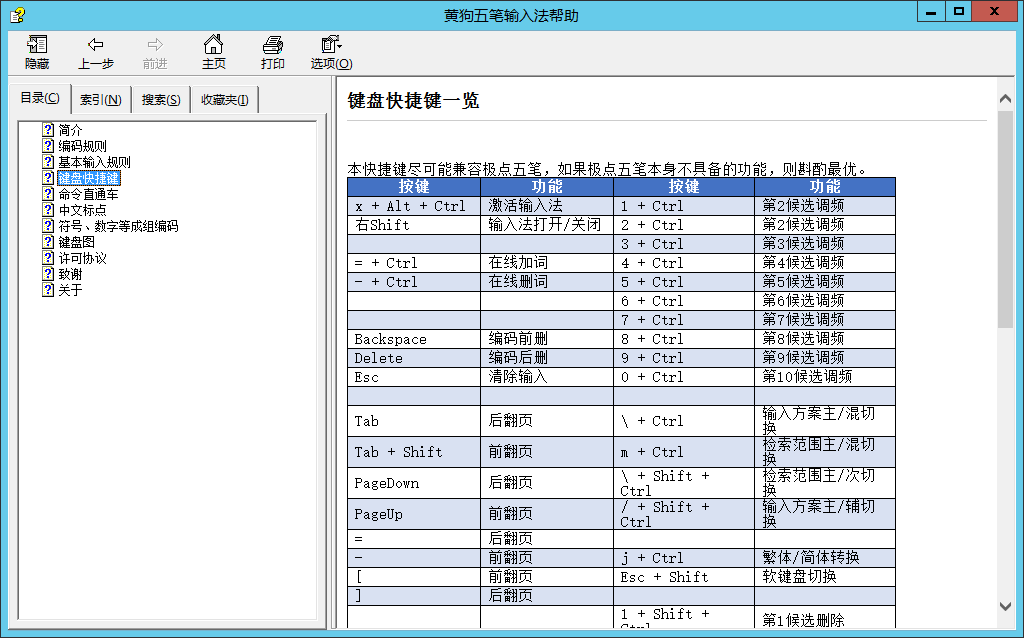Open the 许可协议 license topic
Screen dimensions: 1024x638
pos(82,258)
